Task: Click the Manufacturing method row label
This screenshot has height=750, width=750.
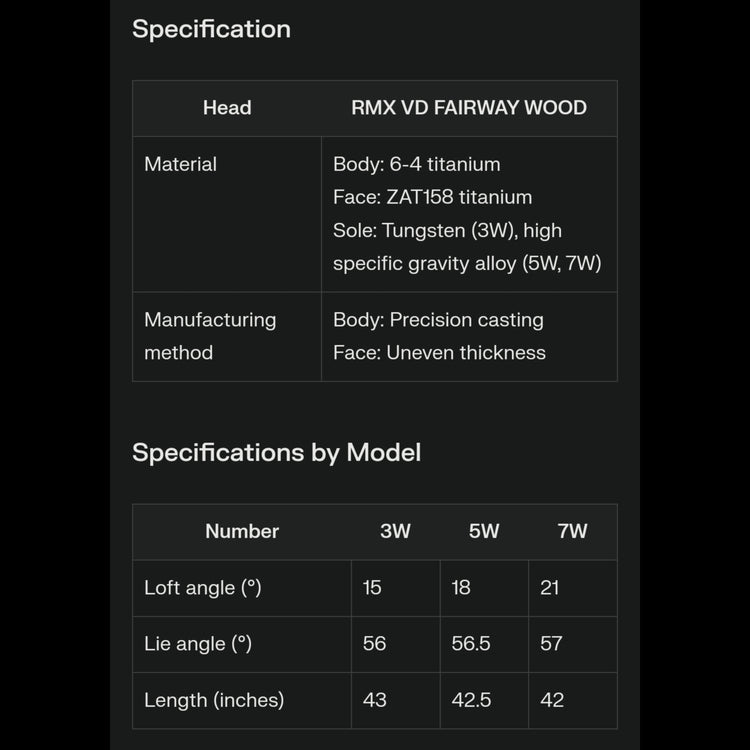Action: pyautogui.click(x=209, y=336)
